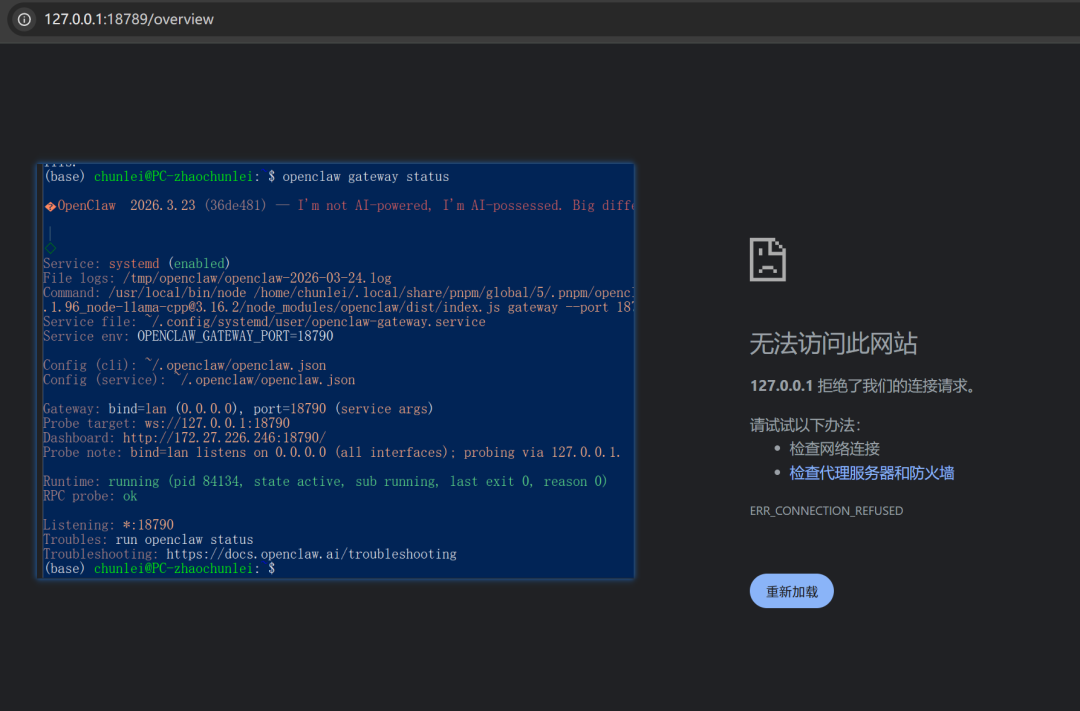This screenshot has width=1080, height=711.
Task: Click the OPENCLAW_GATEWAY_PORT=18790 value
Action: pos(235,336)
